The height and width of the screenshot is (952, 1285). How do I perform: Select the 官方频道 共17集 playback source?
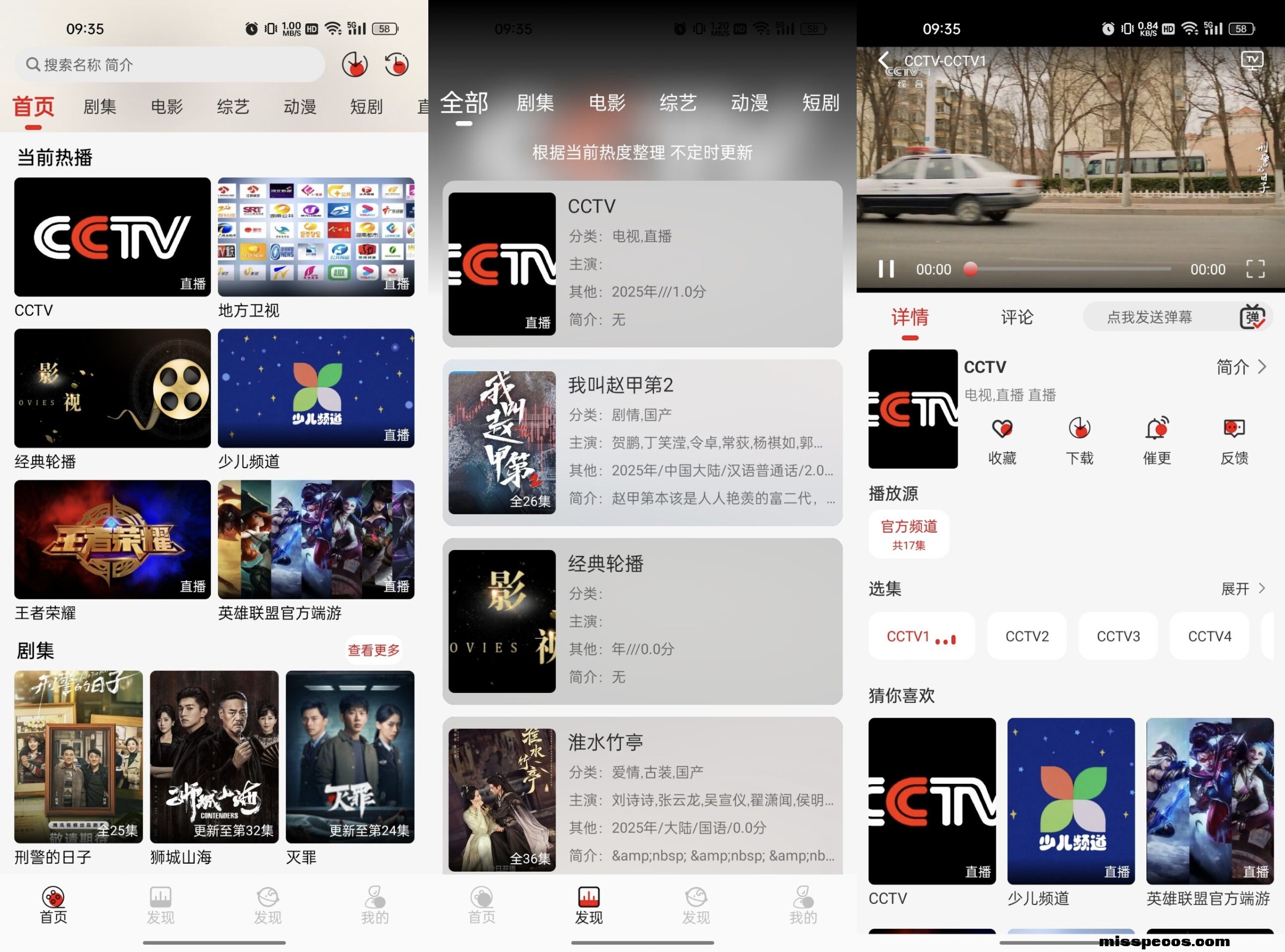pyautogui.click(x=908, y=534)
